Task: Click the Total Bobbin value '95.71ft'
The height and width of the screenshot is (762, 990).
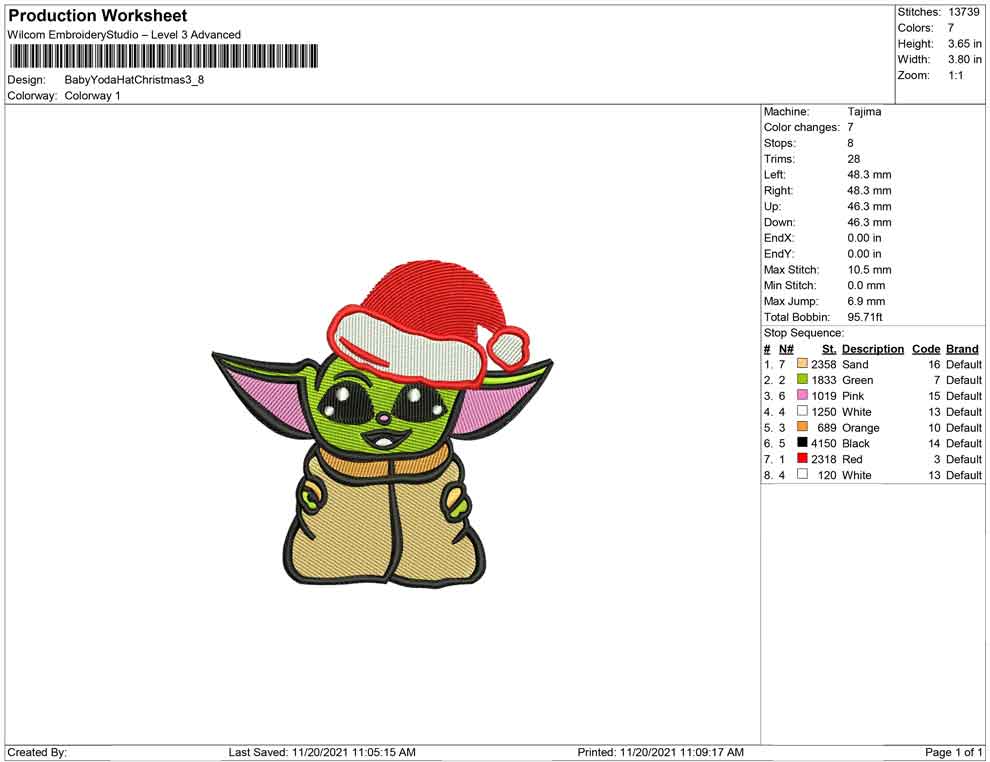Action: 865,317
